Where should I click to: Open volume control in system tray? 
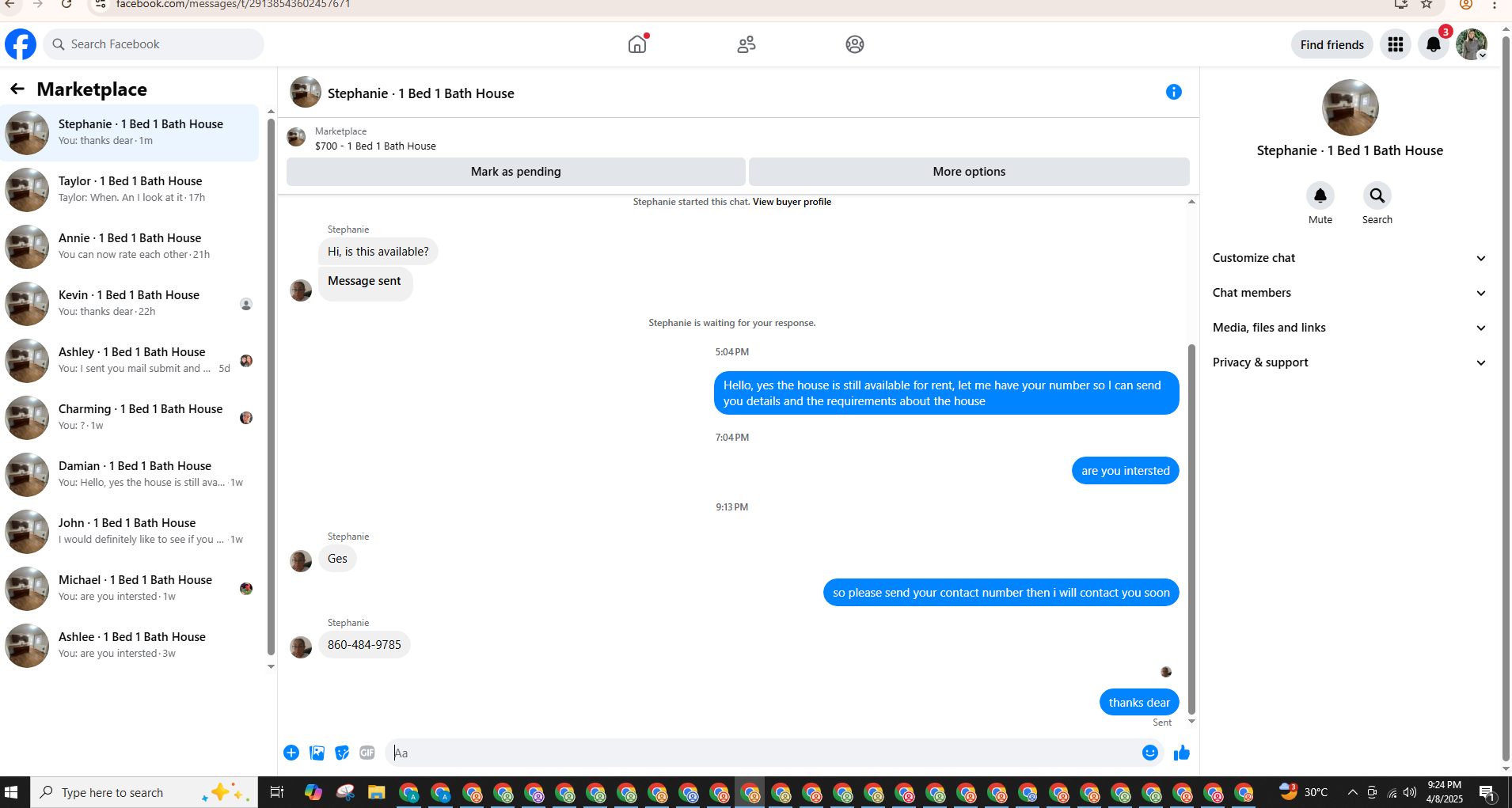pos(1410,792)
